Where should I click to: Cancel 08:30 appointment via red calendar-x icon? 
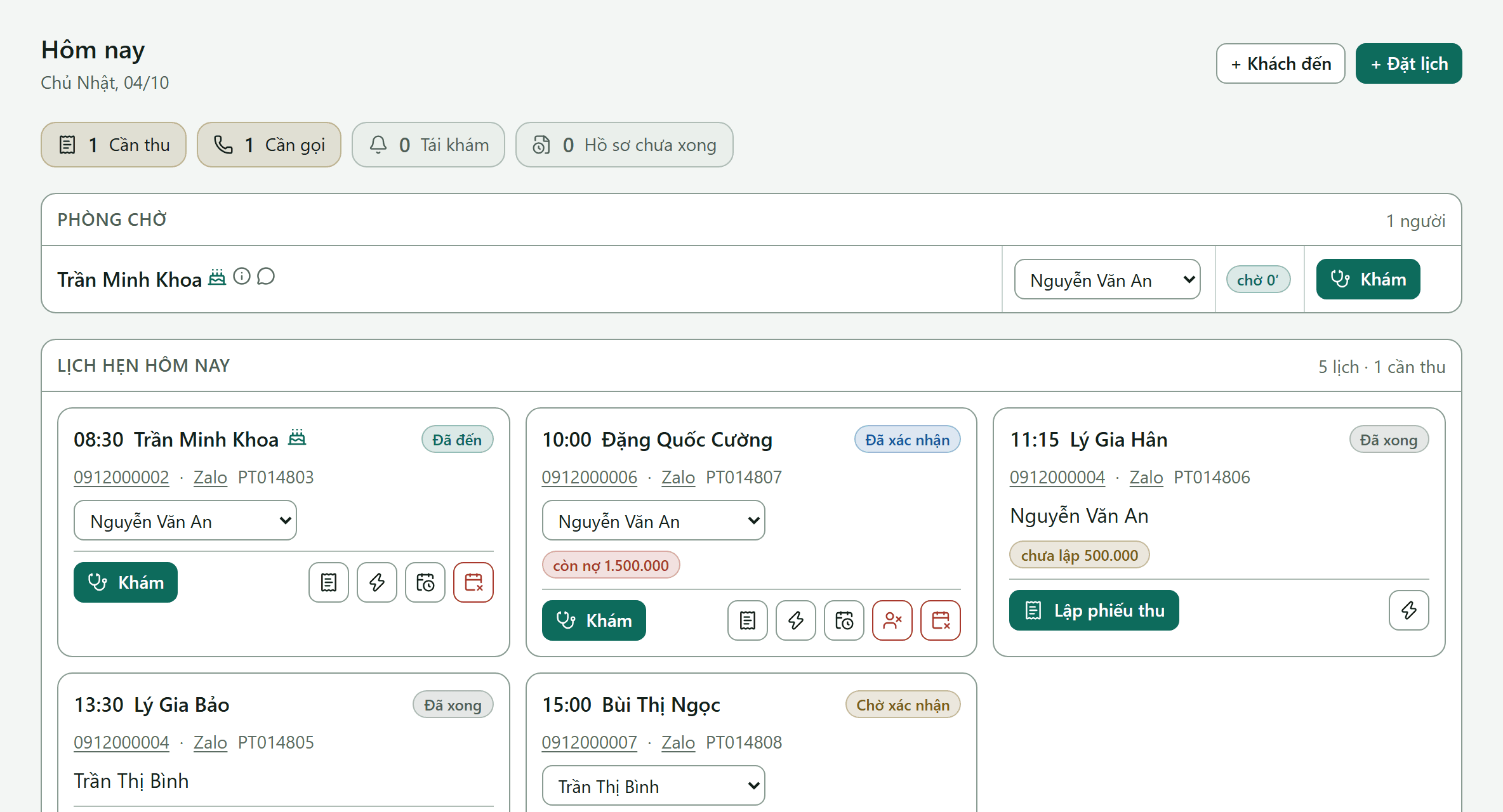click(x=473, y=582)
